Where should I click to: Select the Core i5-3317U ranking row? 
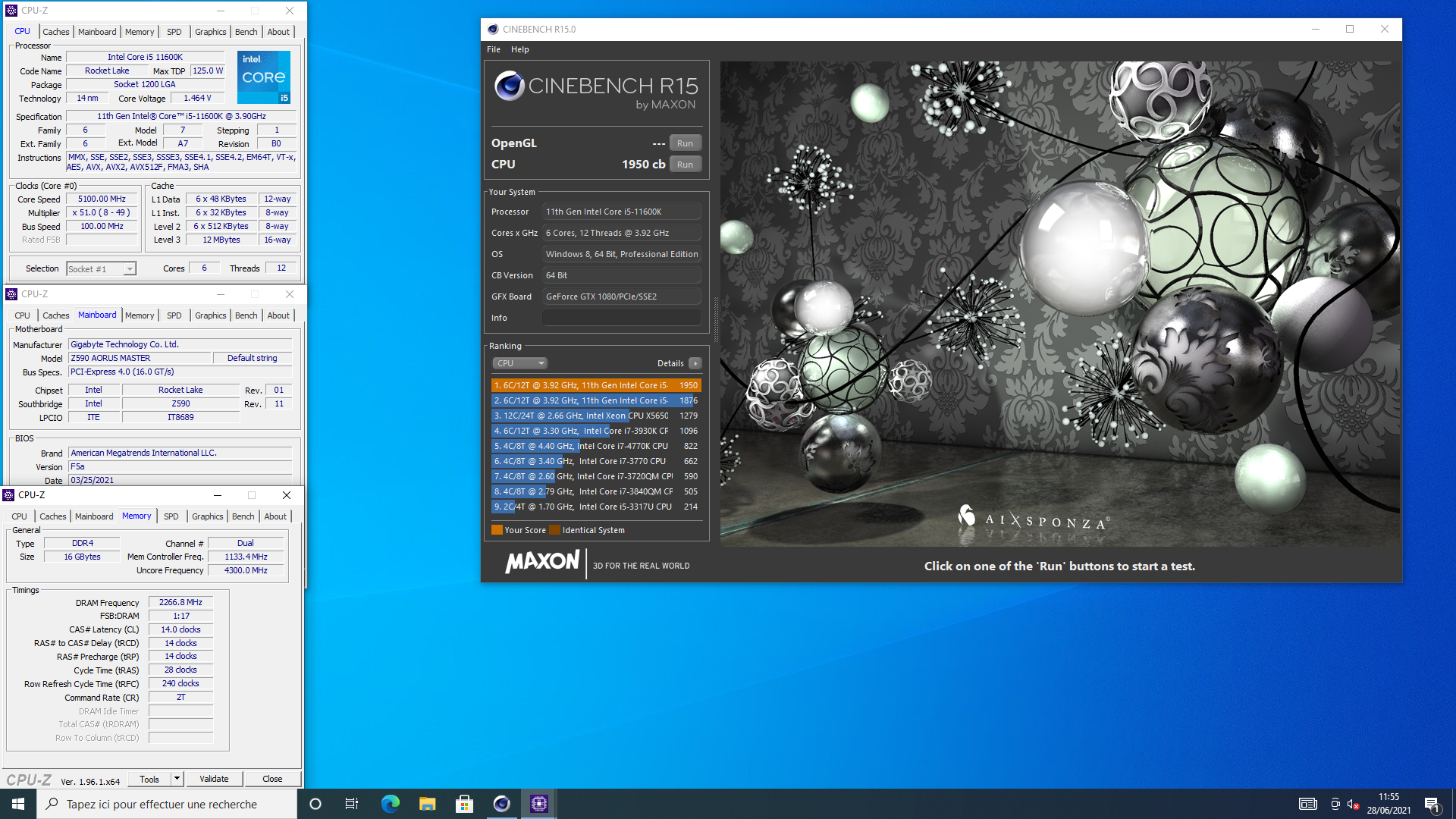click(596, 507)
